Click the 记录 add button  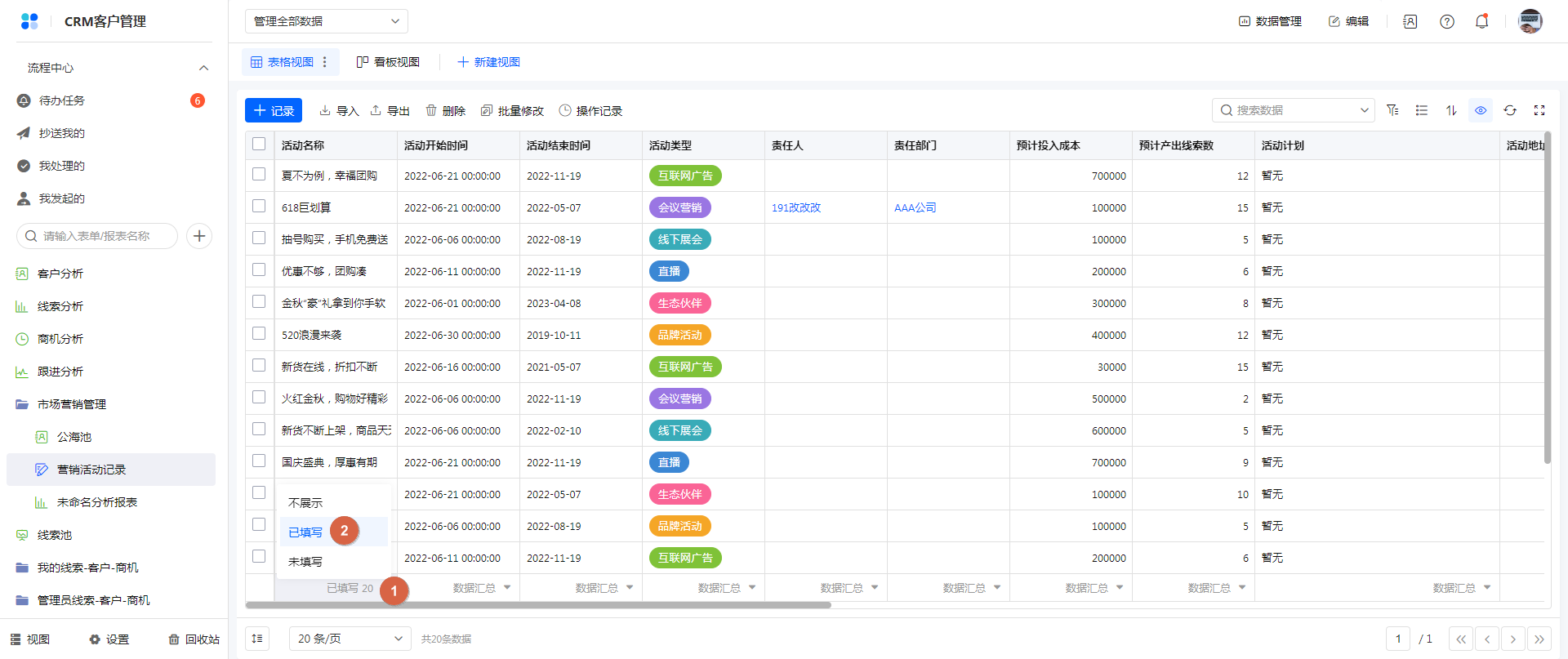coord(274,110)
